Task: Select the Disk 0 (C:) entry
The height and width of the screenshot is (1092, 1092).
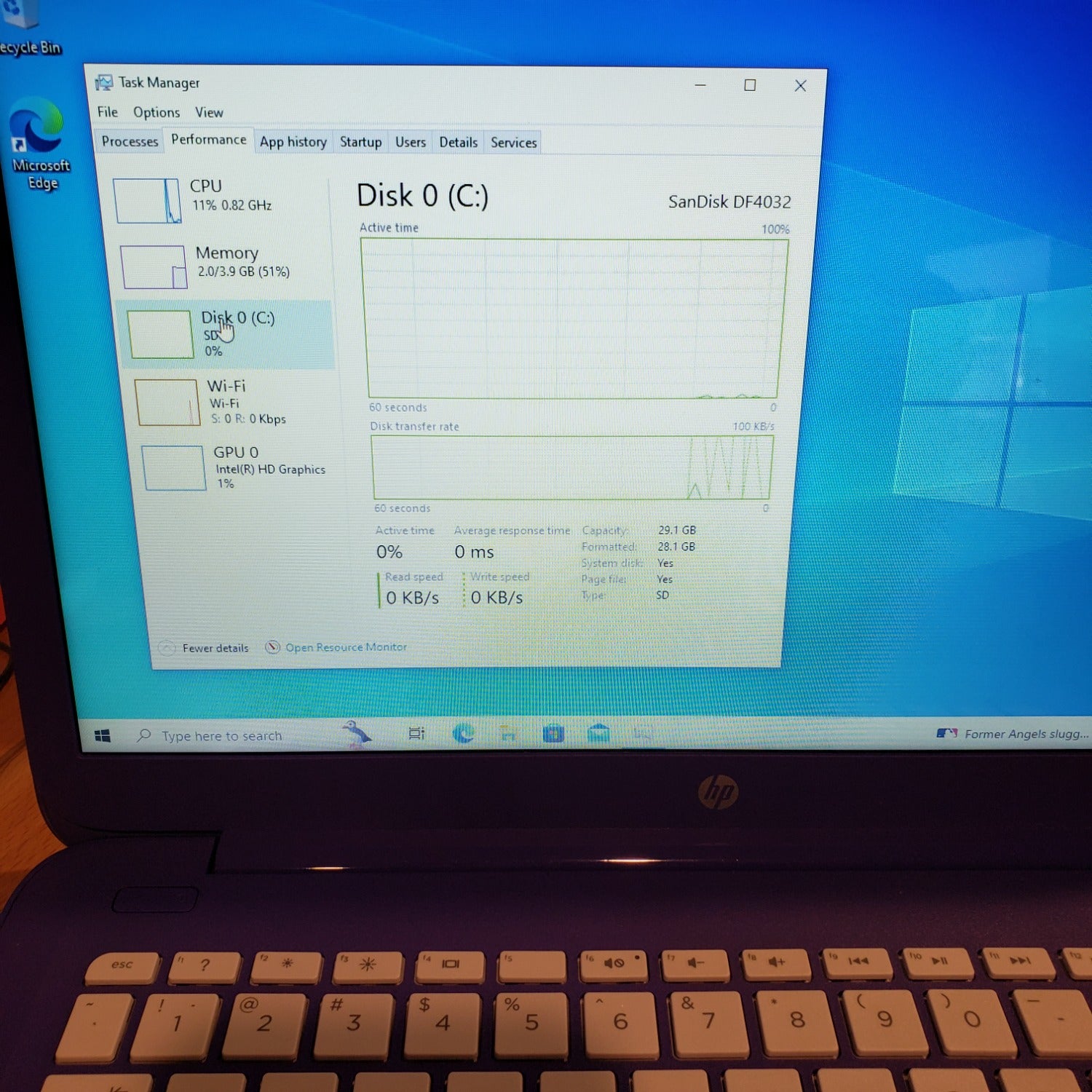Action: pos(227,334)
